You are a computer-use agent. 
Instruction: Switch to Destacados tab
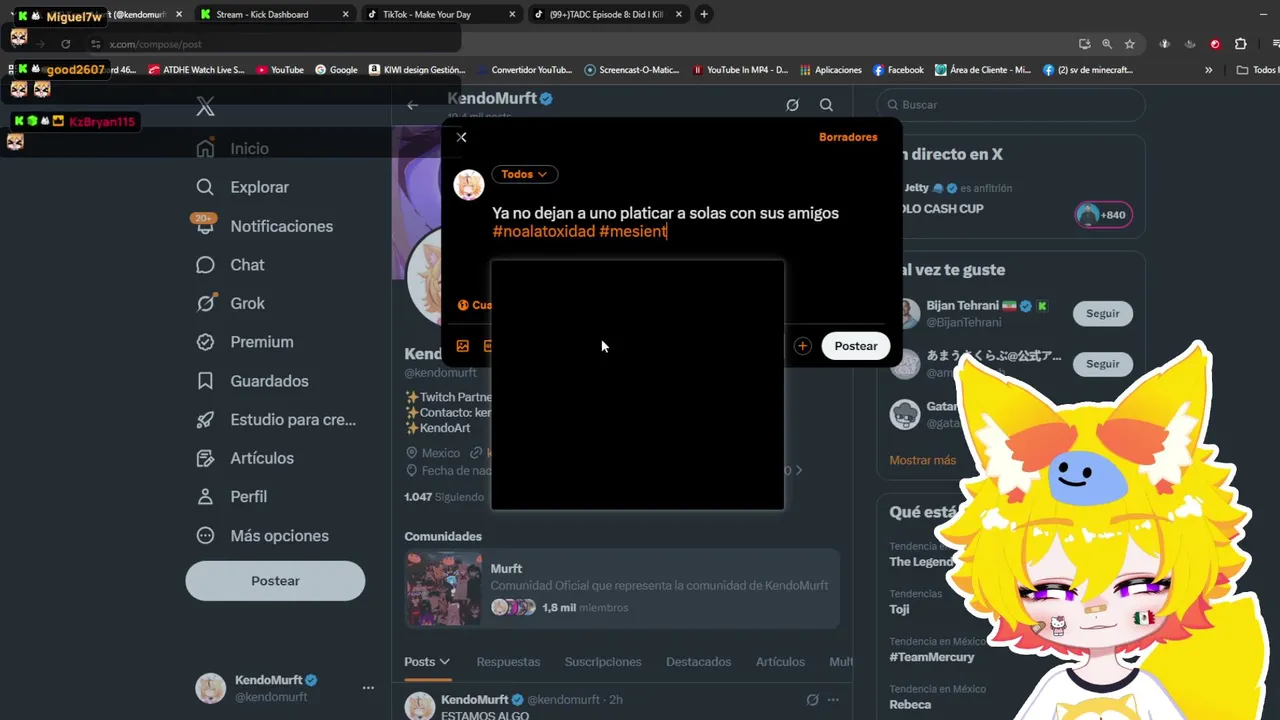tap(699, 662)
